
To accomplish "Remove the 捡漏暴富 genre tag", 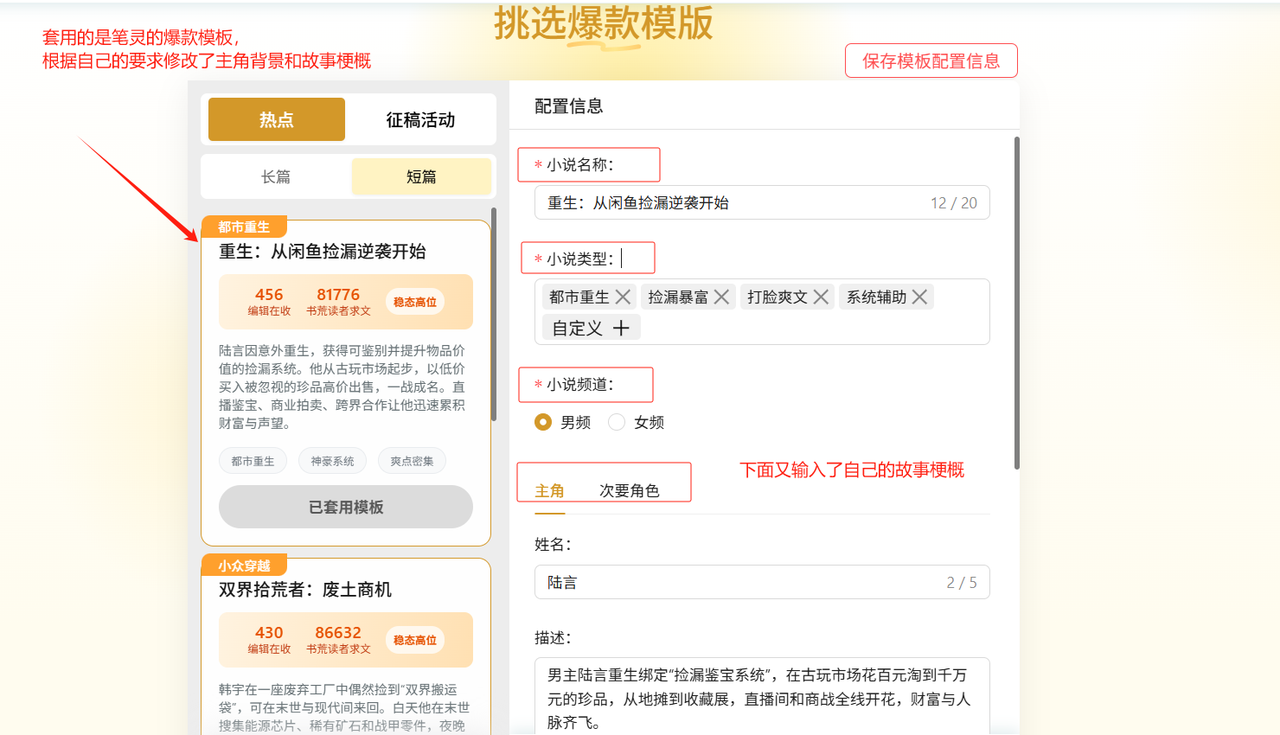I will 722,297.
